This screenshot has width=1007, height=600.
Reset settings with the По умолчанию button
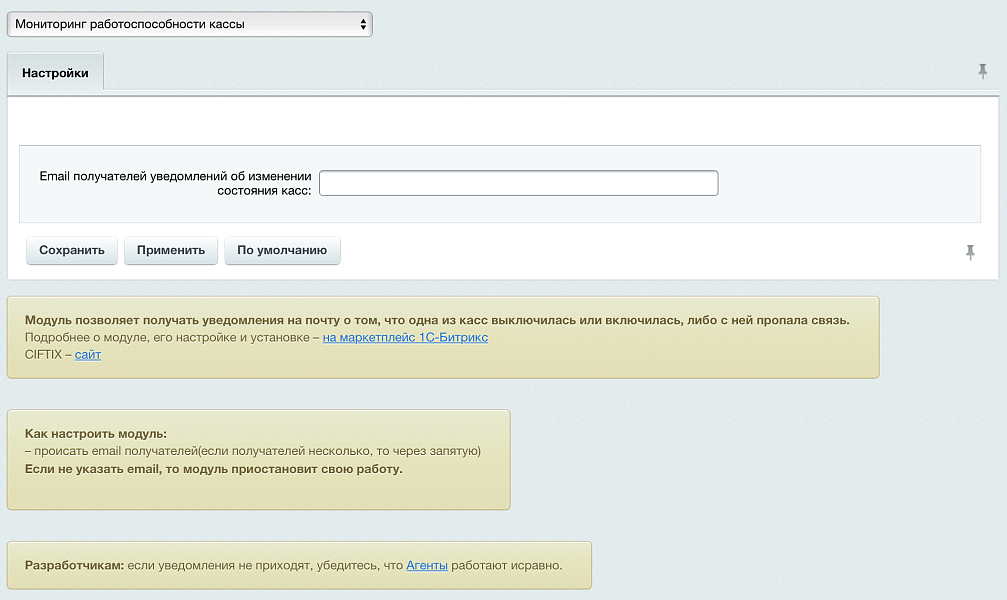click(282, 250)
